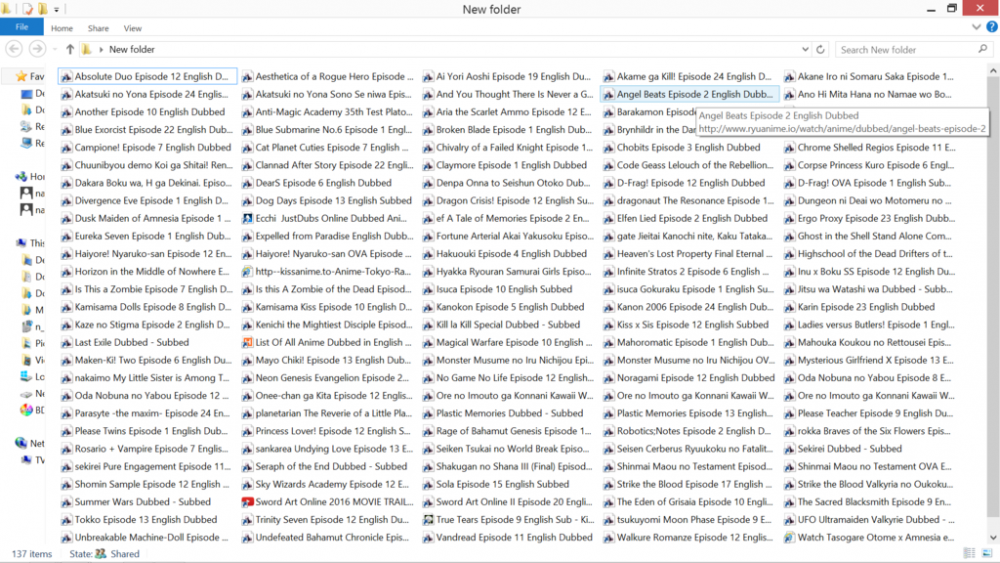Switch to details view layout icon

969,553
